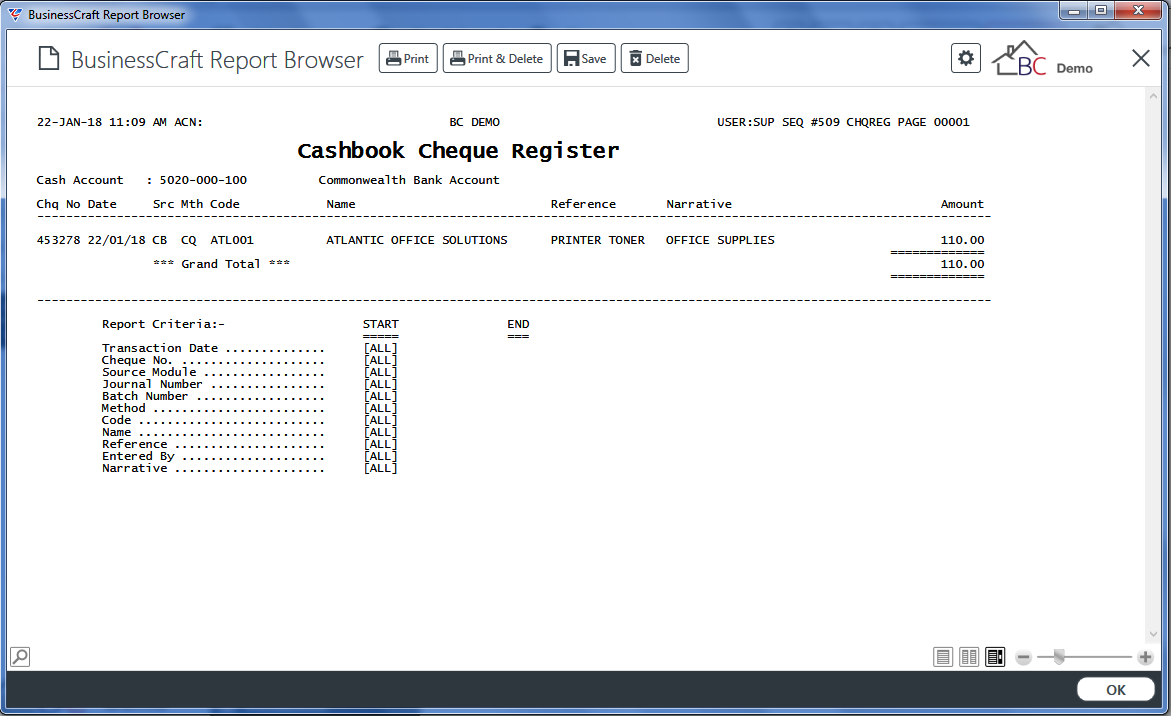Click the Print & Delete button
This screenshot has width=1171, height=716.
pos(497,58)
